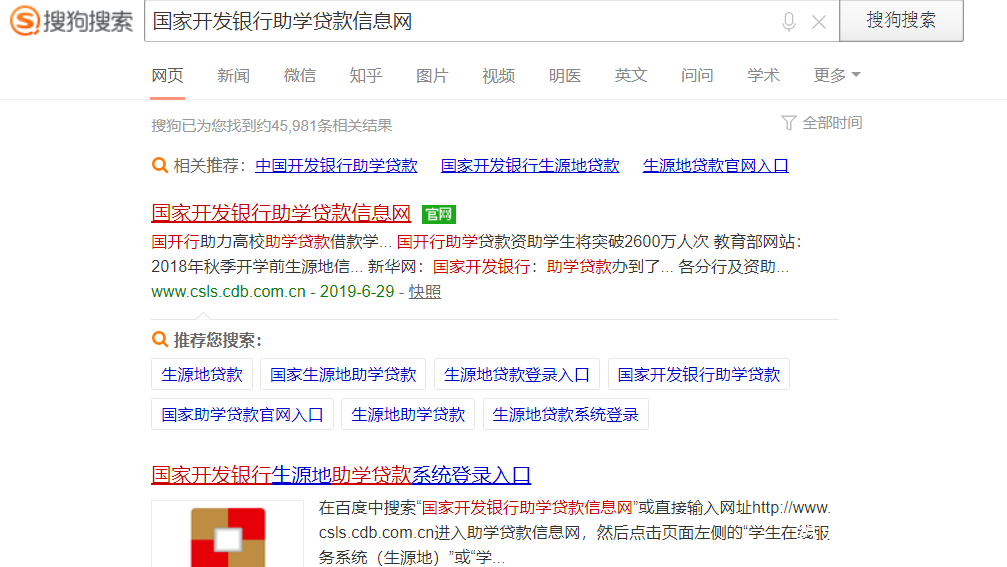Click the green 官网 badge
Image resolution: width=1007 pixels, height=567 pixels.
click(439, 214)
